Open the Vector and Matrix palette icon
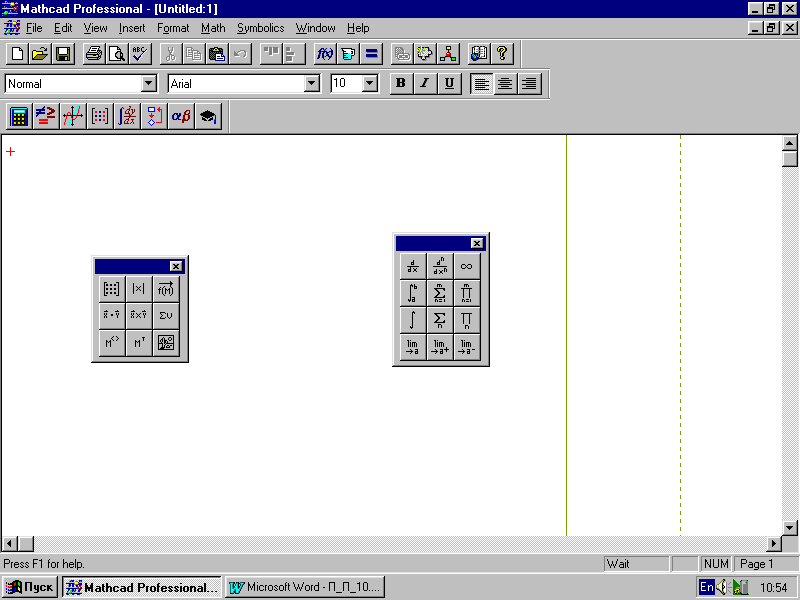The image size is (800, 600). [100, 116]
